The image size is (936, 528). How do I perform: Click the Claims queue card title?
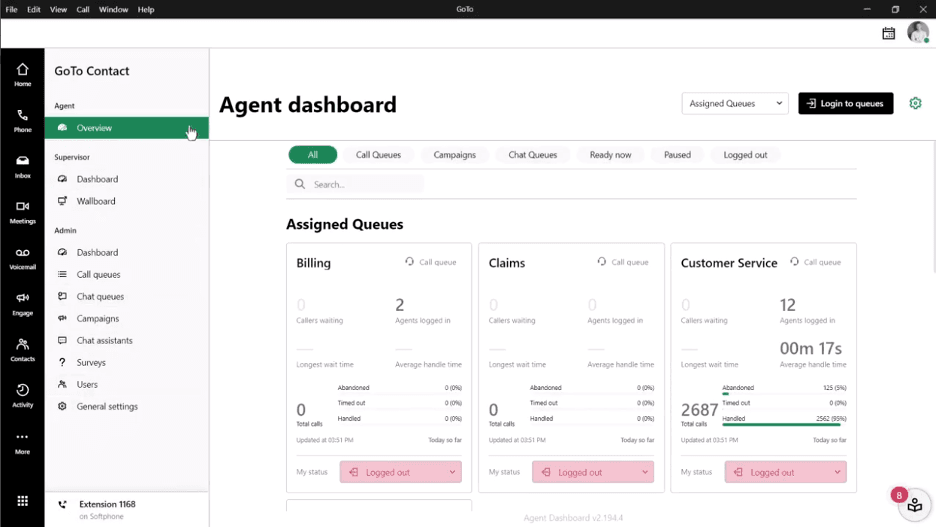[x=507, y=263]
